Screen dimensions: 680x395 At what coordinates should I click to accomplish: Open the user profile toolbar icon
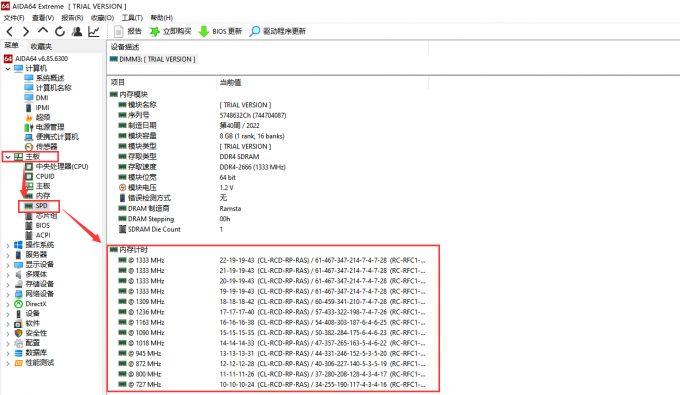pos(77,31)
